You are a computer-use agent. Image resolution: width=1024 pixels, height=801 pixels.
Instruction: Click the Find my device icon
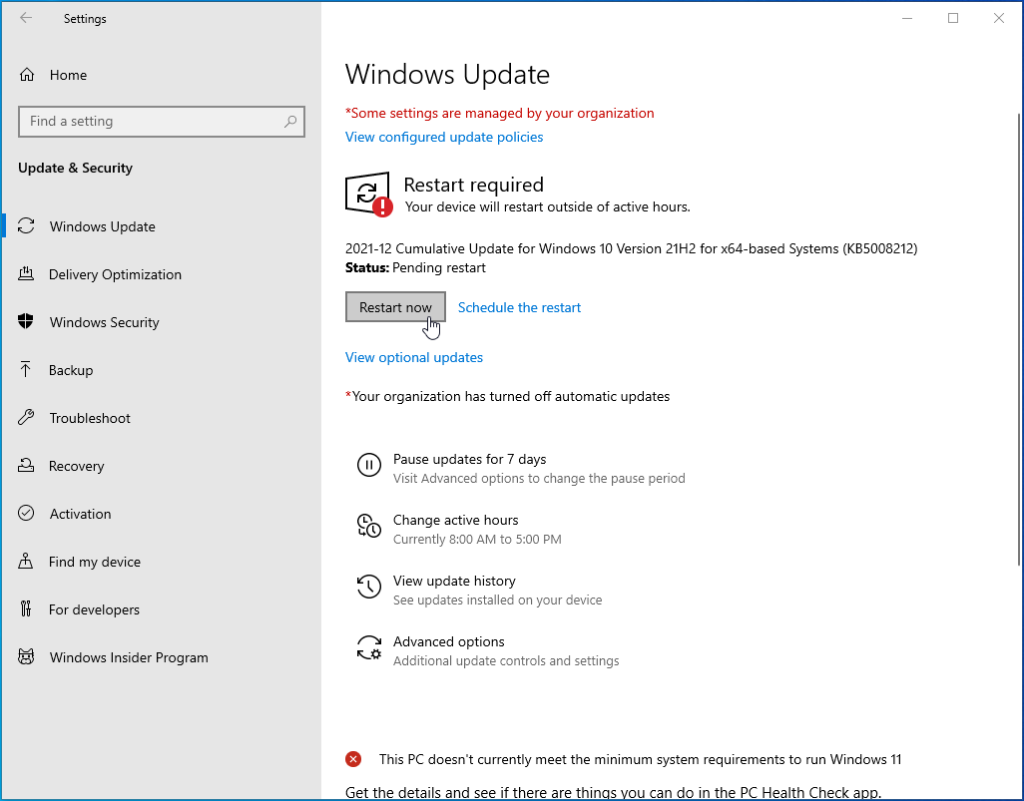pyautogui.click(x=26, y=562)
